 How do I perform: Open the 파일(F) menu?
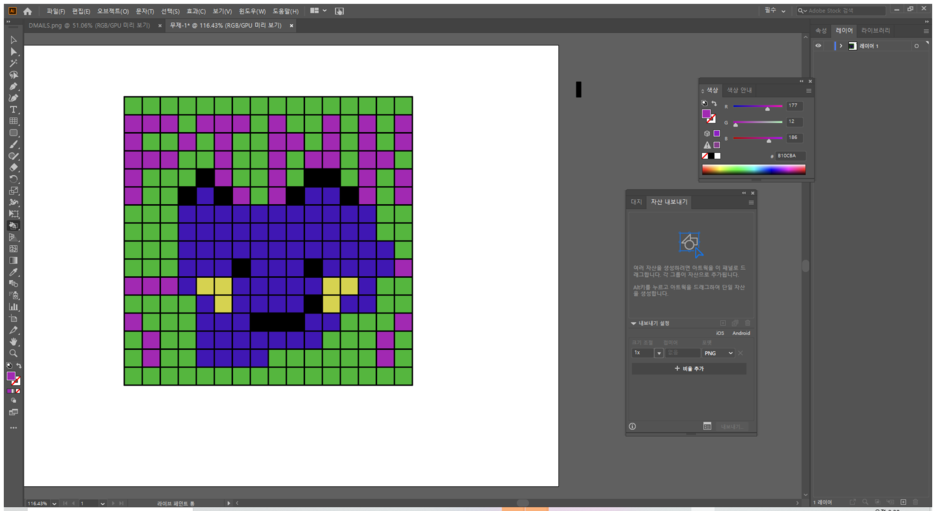[56, 11]
